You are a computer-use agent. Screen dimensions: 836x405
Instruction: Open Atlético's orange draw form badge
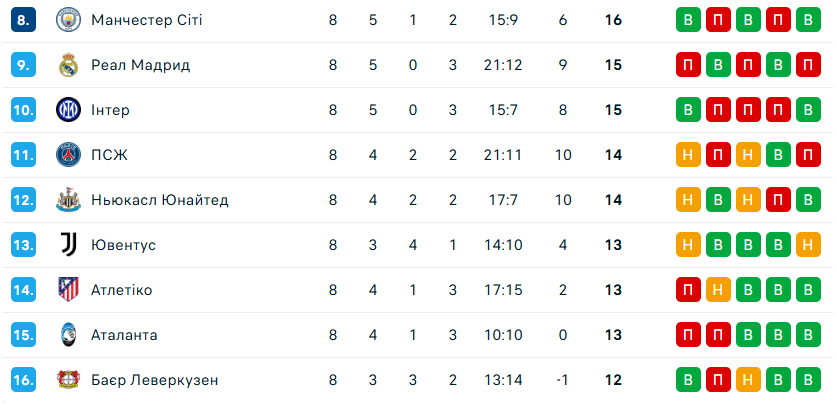point(717,290)
